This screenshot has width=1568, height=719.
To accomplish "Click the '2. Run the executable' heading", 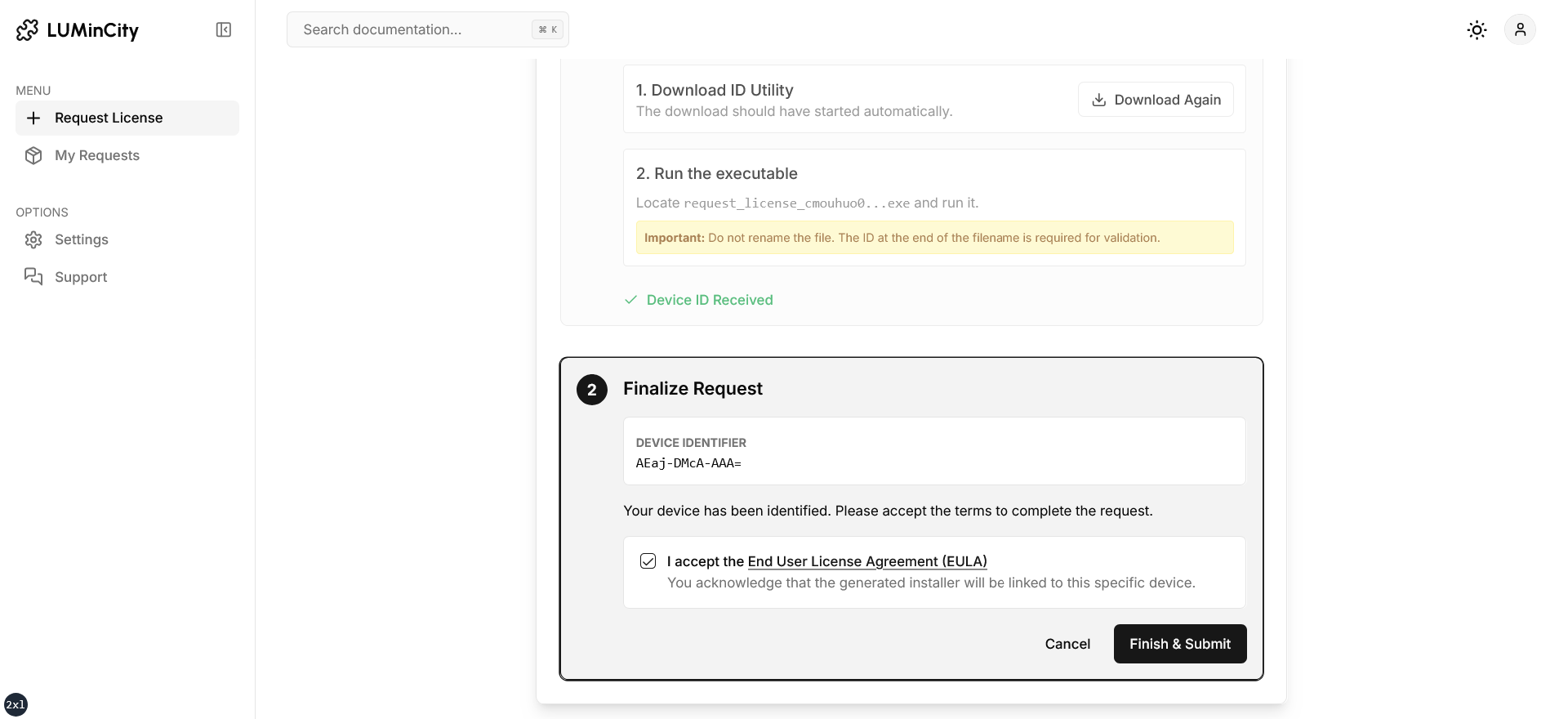I will click(717, 173).
